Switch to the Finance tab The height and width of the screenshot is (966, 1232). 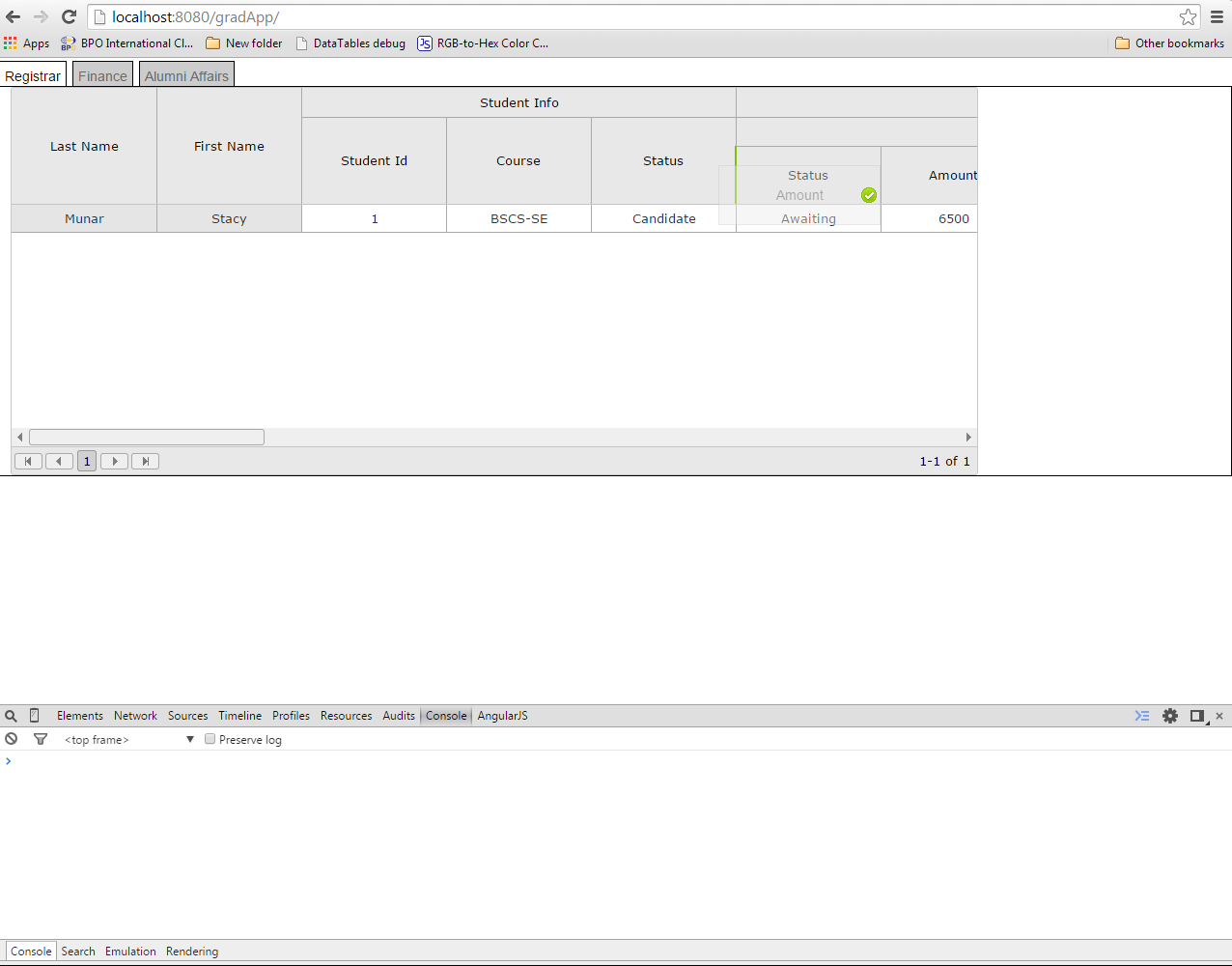[x=102, y=75]
